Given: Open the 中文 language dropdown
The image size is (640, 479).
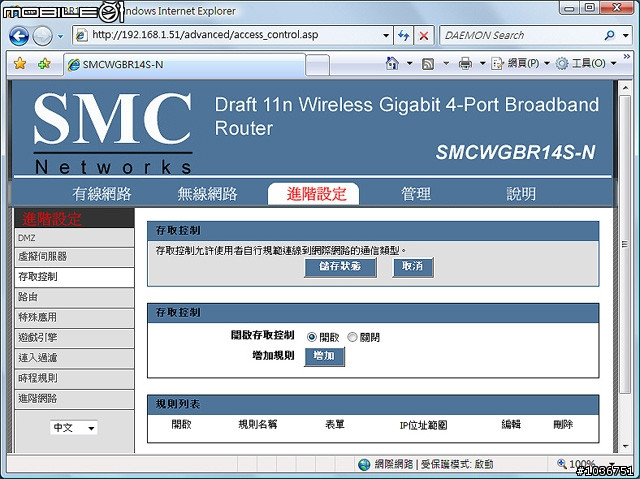Looking at the screenshot, I should coord(74,428).
